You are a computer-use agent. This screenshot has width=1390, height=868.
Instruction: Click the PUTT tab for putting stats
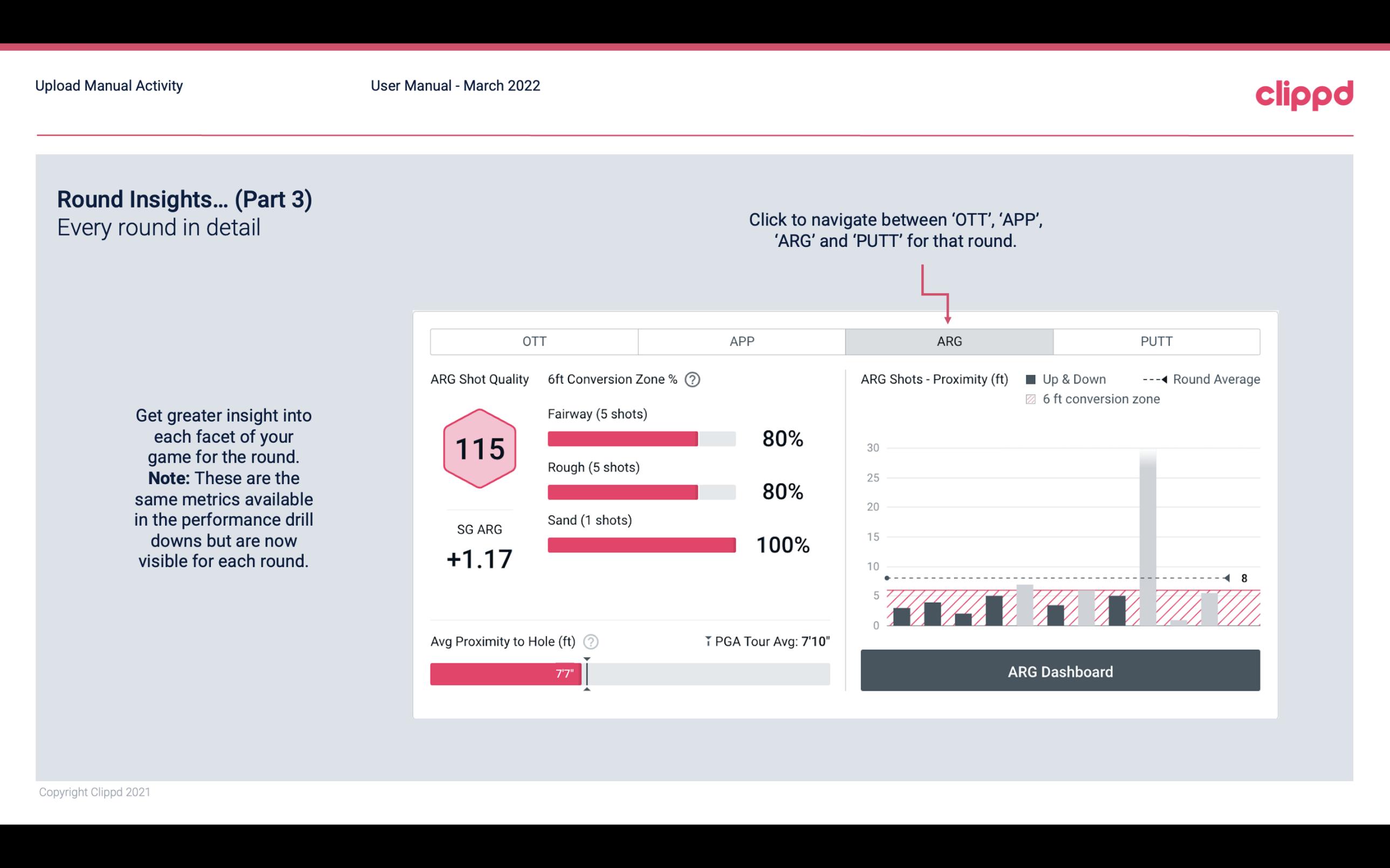(x=1156, y=341)
